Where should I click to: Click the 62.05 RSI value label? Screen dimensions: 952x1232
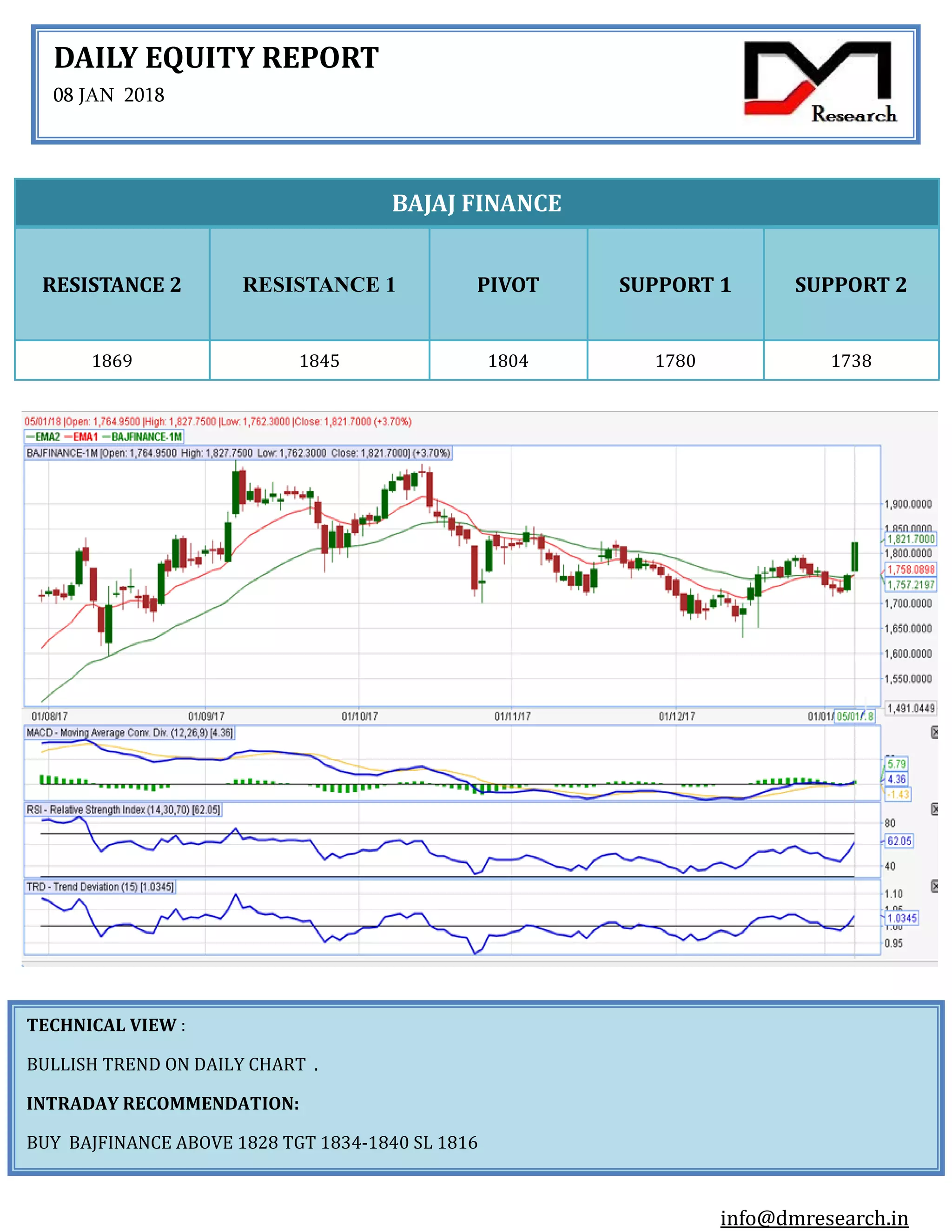pyautogui.click(x=899, y=841)
